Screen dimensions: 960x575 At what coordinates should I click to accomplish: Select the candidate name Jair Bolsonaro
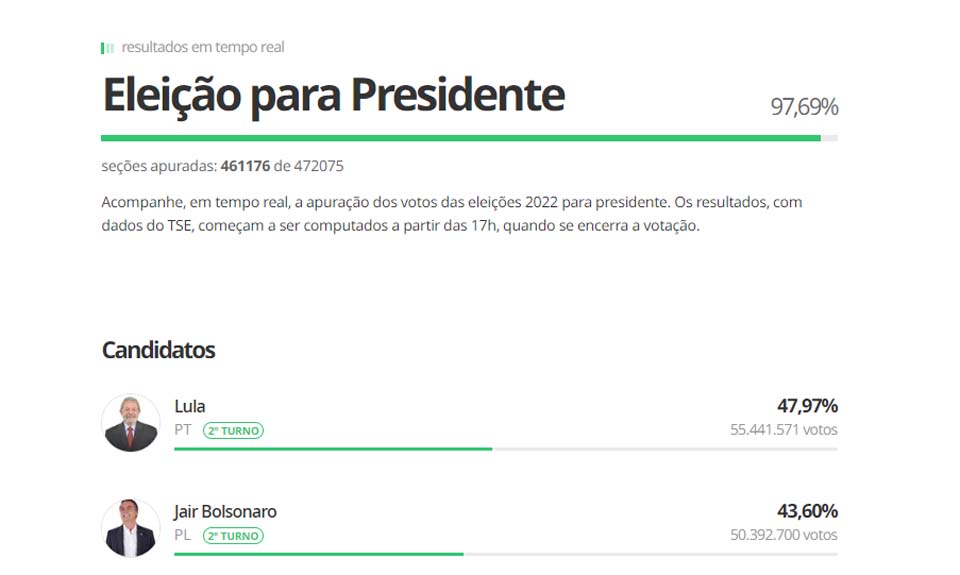(x=225, y=512)
